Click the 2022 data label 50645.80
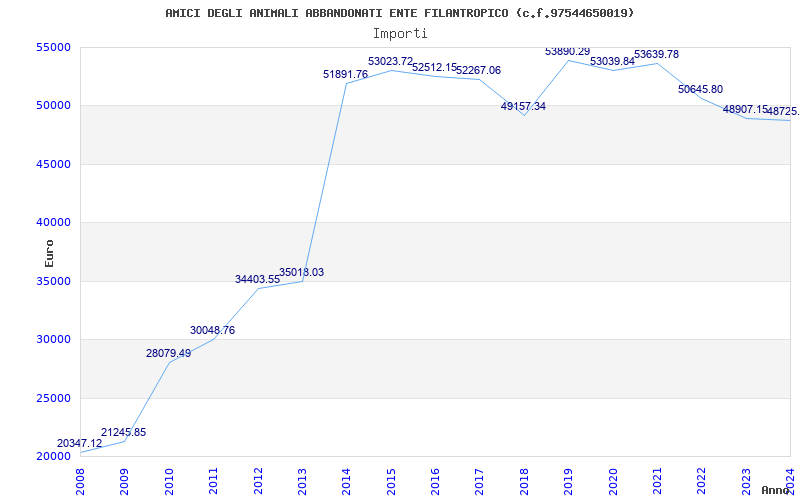This screenshot has width=800, height=500. 700,89
